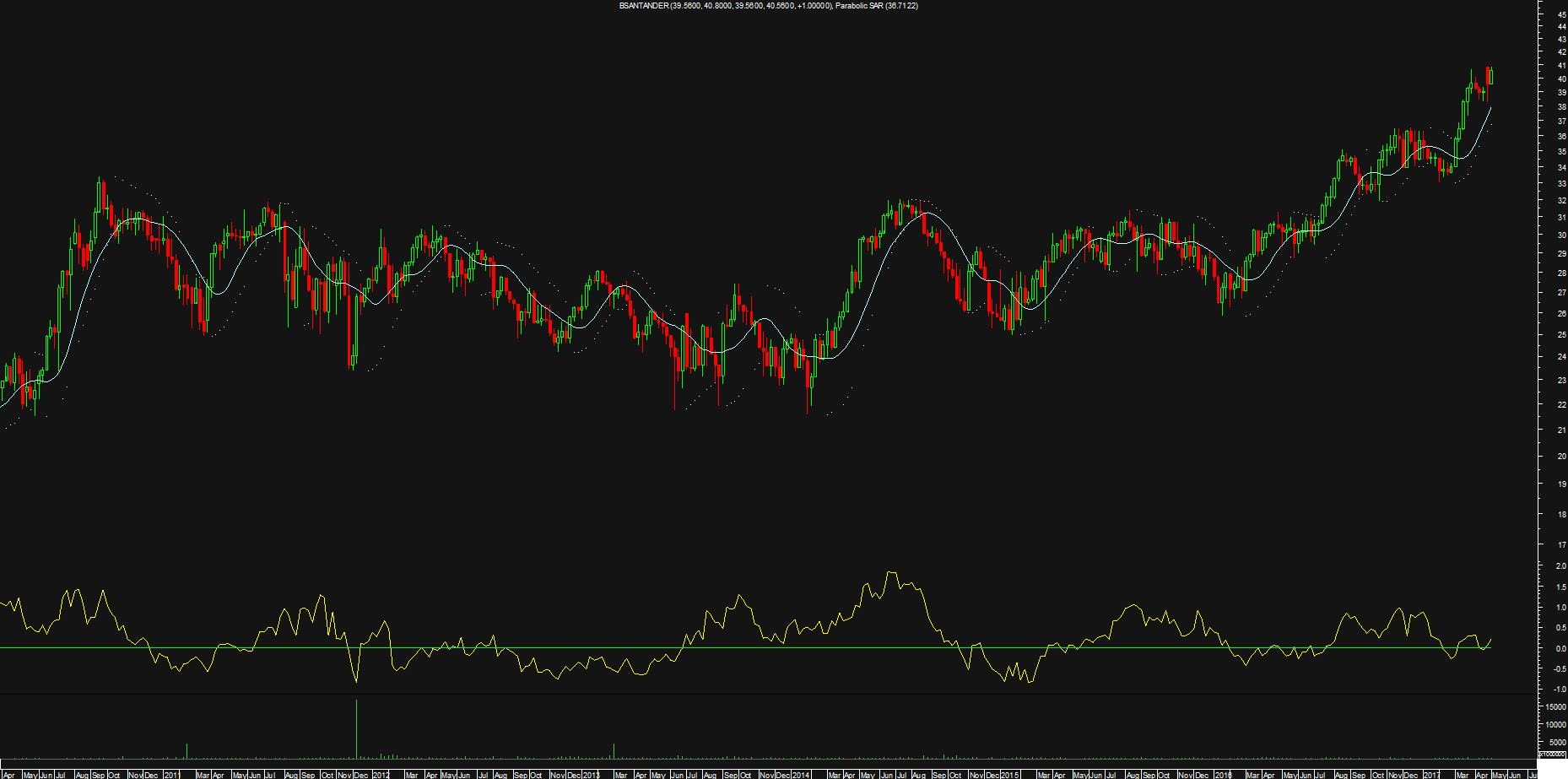
Task: Click the 20 label on price axis
Action: click(x=1562, y=457)
